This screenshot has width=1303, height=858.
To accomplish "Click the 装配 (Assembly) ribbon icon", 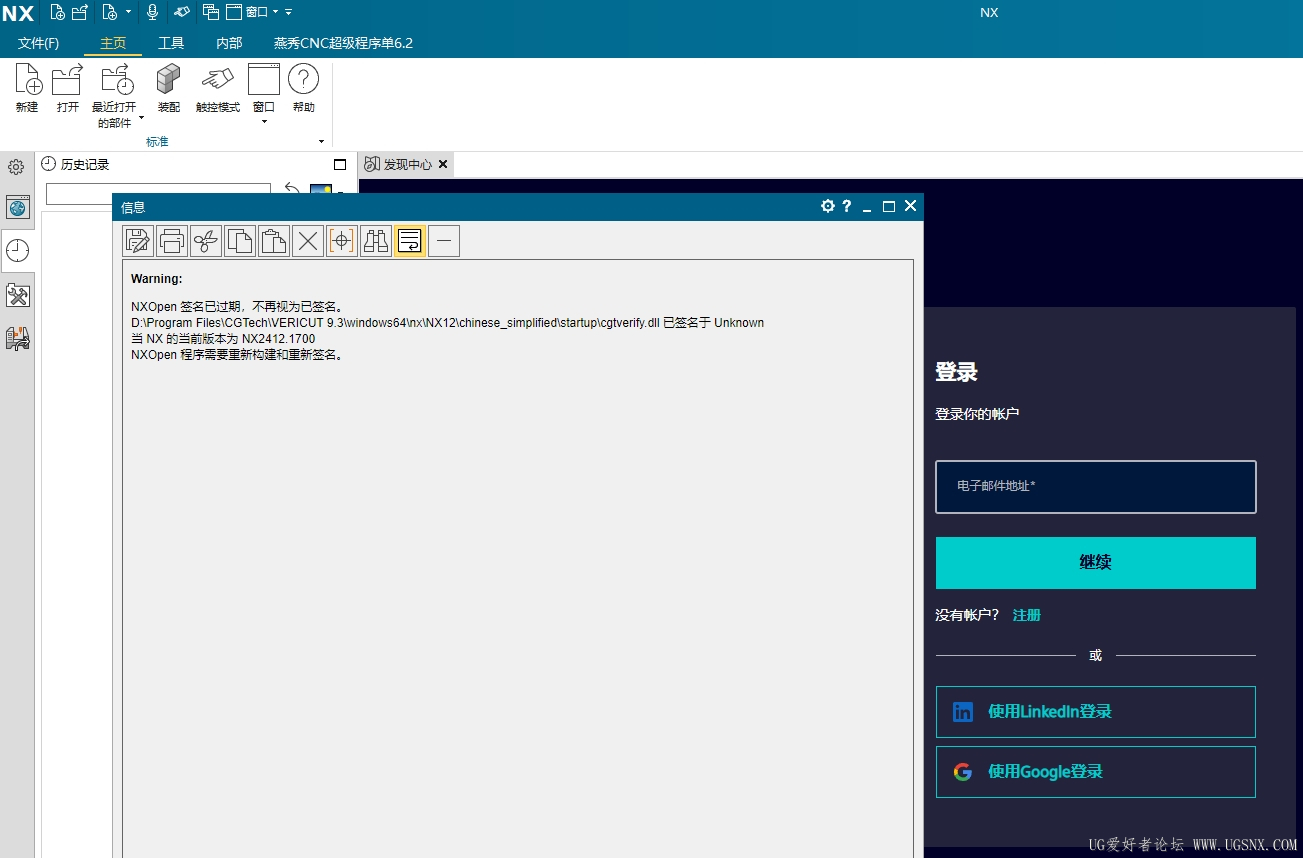I will [x=169, y=89].
